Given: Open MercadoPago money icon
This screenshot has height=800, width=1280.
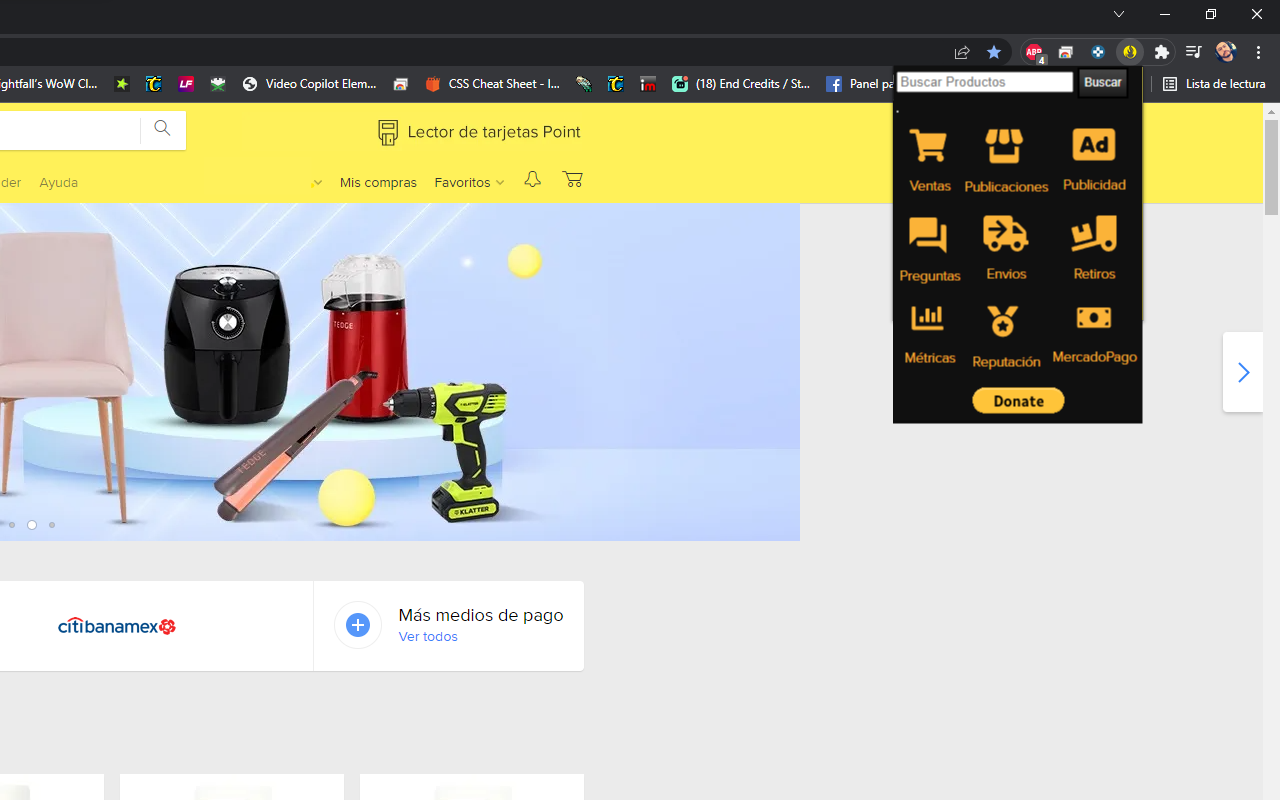Looking at the screenshot, I should coord(1093,318).
